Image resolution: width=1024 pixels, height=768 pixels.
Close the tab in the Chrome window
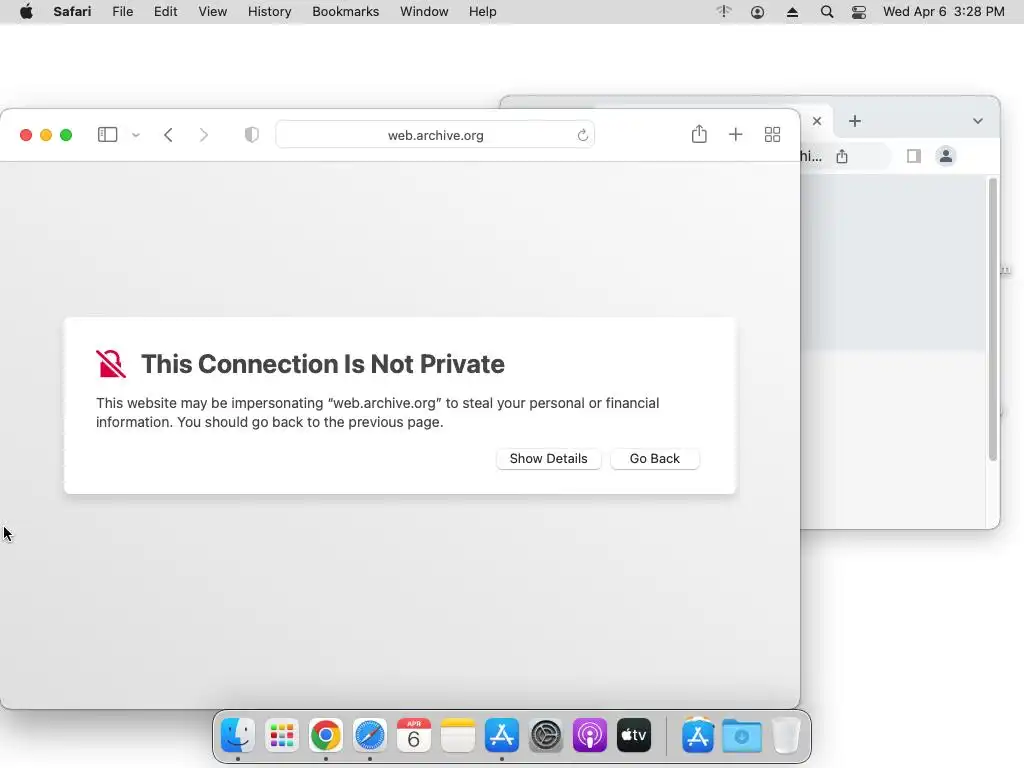coord(817,121)
